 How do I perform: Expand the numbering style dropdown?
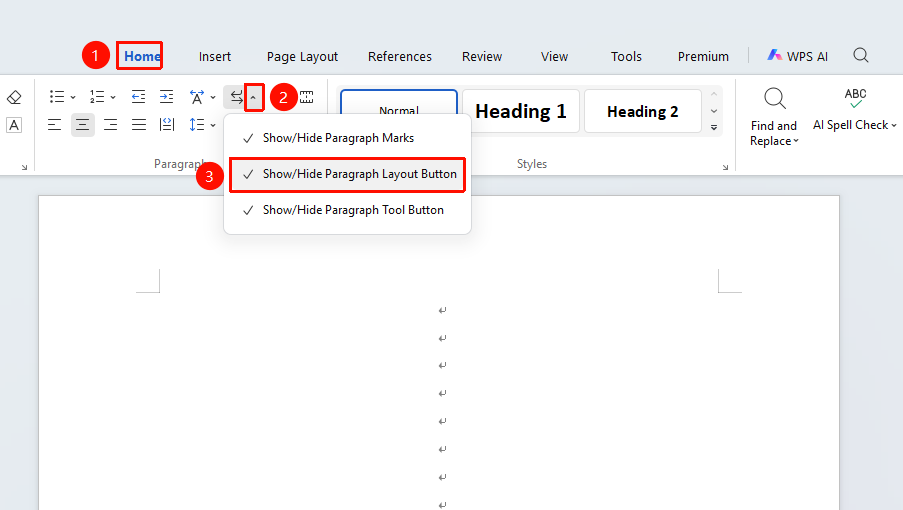pyautogui.click(x=113, y=97)
